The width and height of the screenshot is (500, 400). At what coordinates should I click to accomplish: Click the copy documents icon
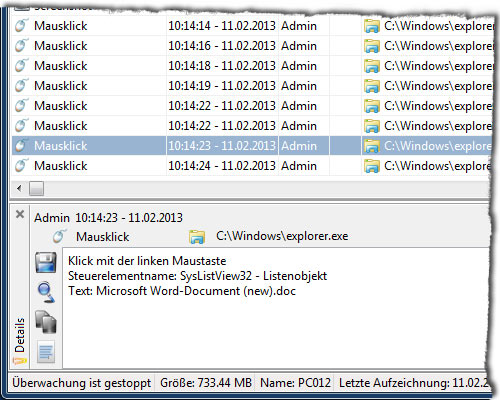pos(46,322)
